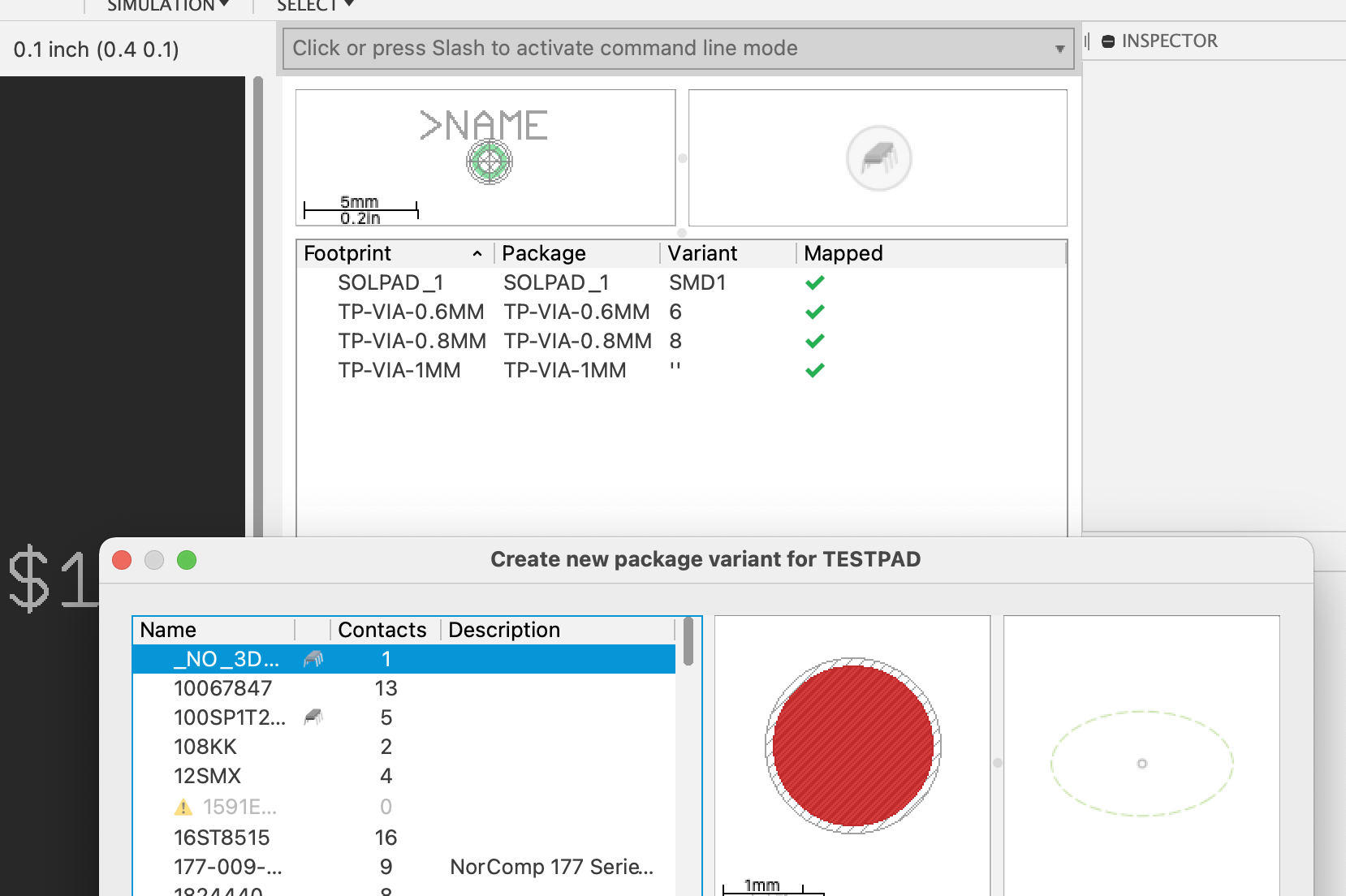This screenshot has width=1346, height=896.
Task: Click the green checkmark for SOLPAD_1 mapping
Action: (814, 282)
